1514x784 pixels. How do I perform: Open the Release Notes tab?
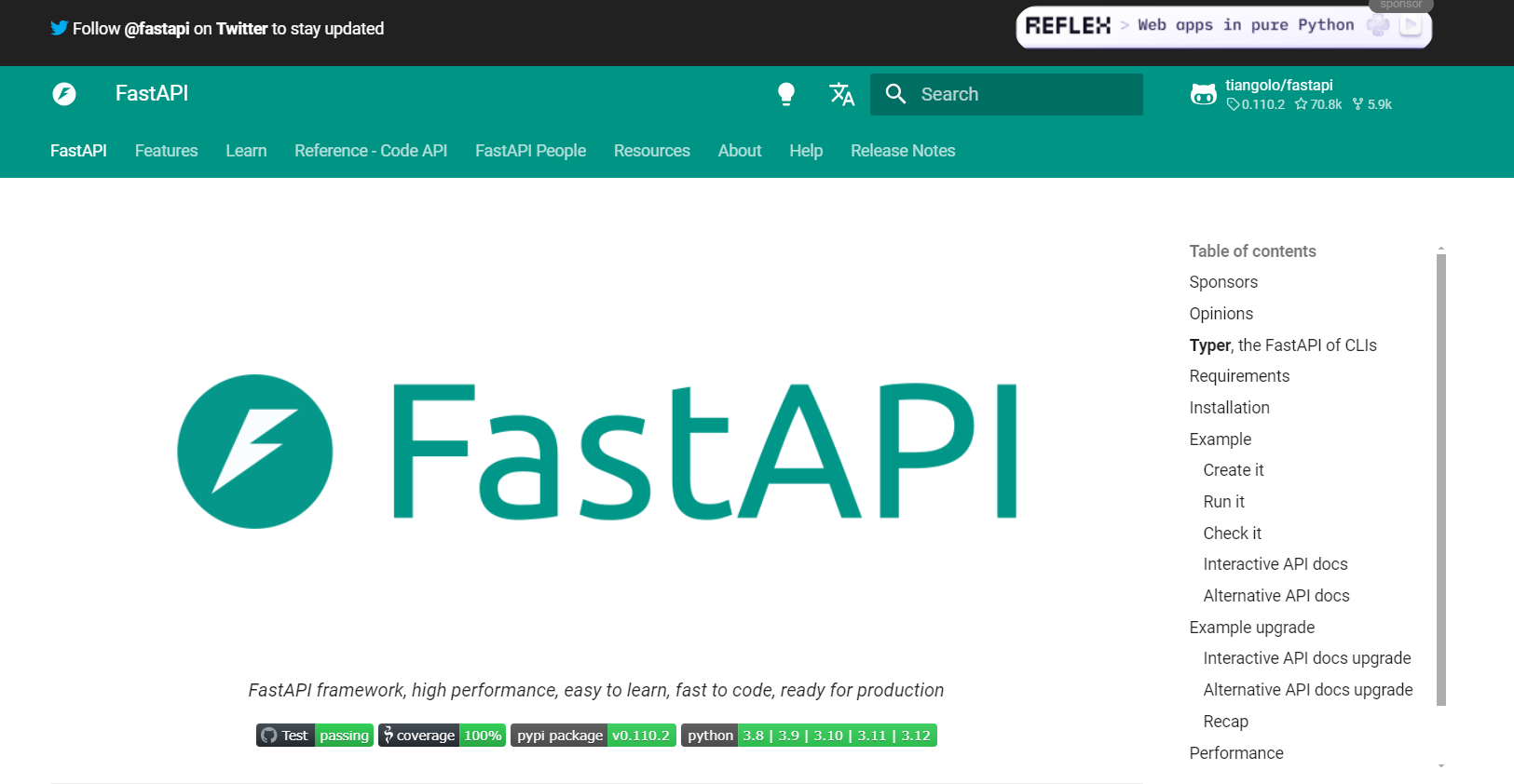click(903, 151)
